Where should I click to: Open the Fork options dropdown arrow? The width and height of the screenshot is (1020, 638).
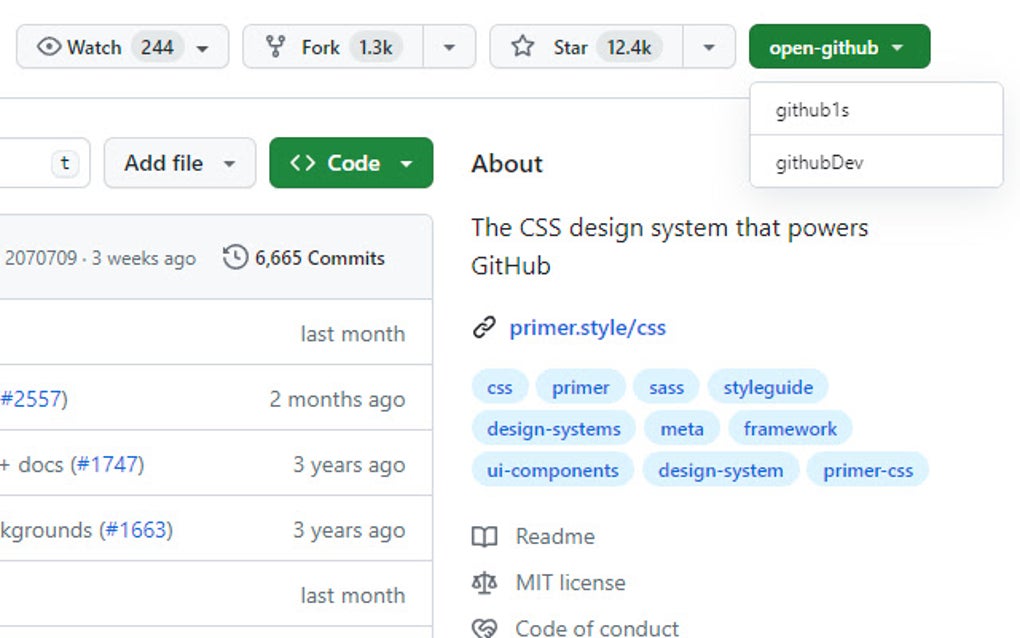[449, 47]
